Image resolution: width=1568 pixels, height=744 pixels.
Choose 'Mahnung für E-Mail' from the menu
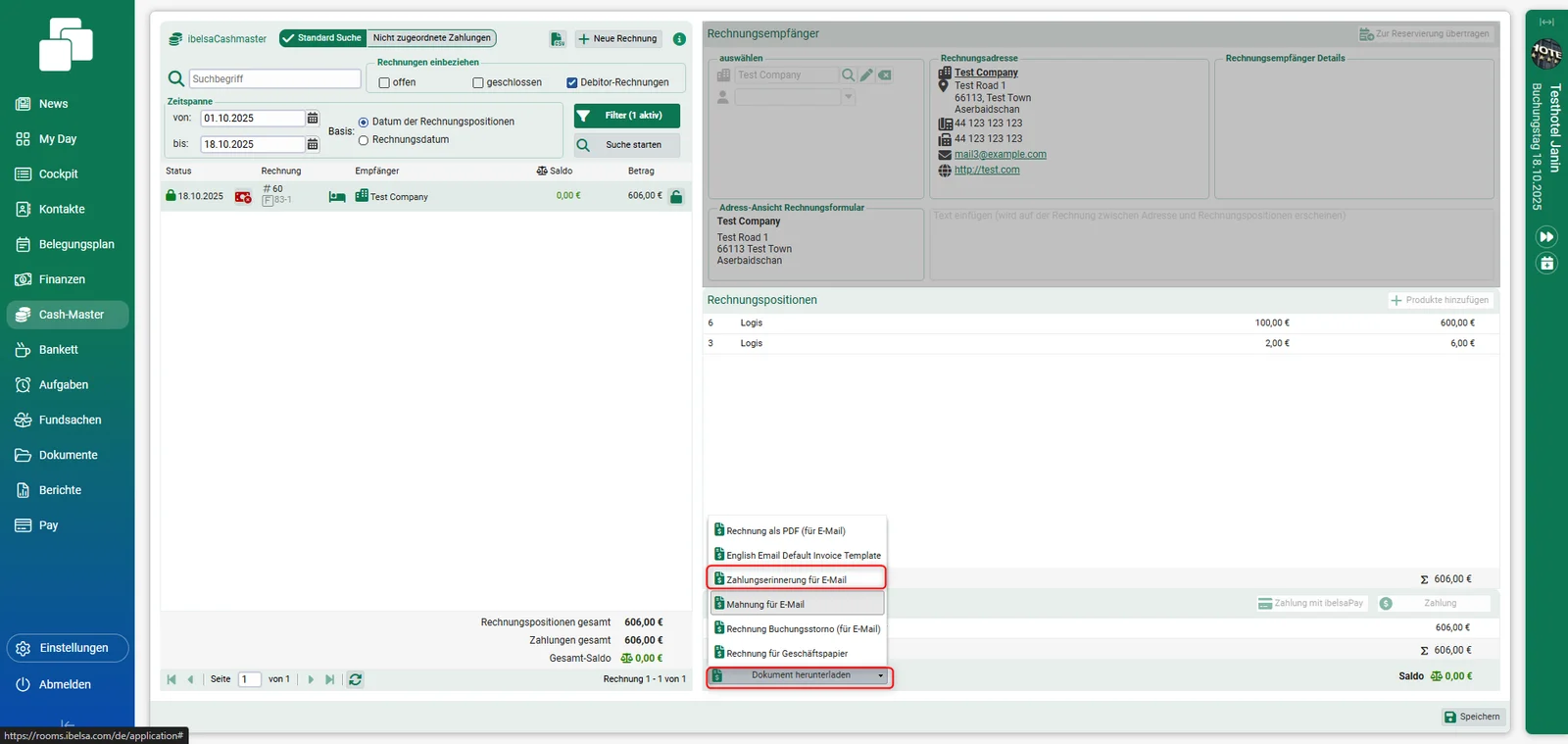click(797, 604)
